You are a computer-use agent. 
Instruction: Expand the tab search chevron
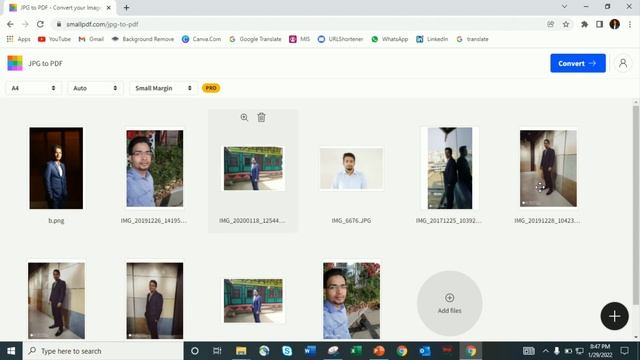click(x=564, y=7)
